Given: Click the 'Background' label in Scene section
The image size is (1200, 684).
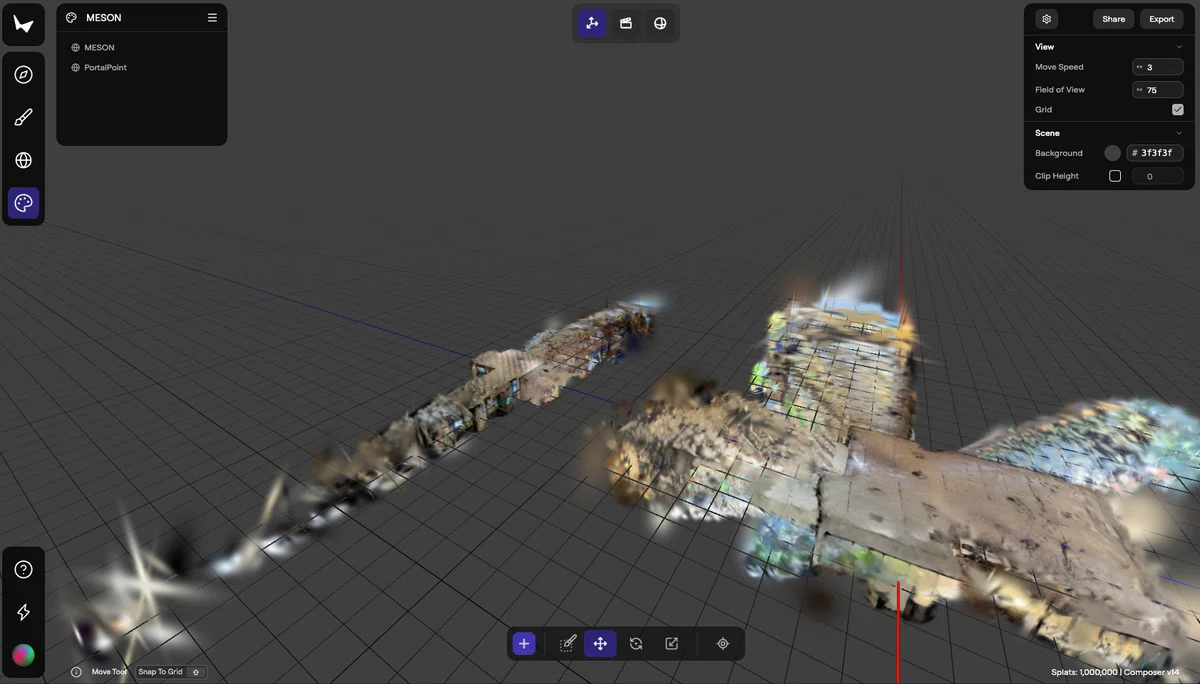Looking at the screenshot, I should 1059,153.
